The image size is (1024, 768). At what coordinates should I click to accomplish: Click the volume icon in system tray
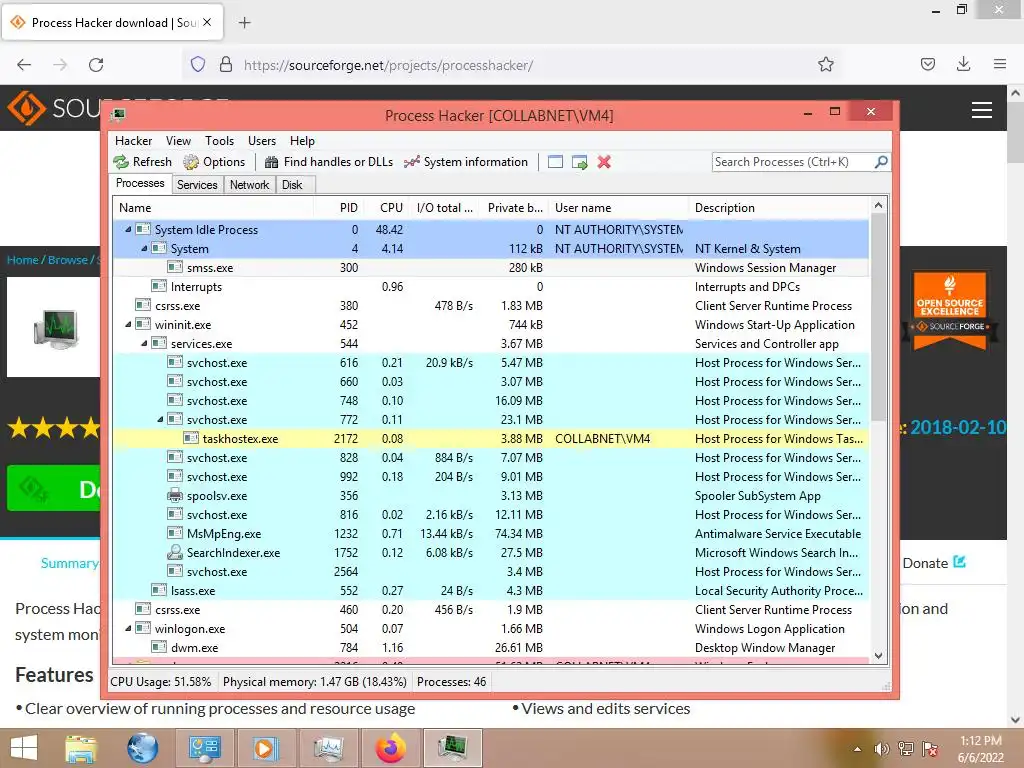882,749
